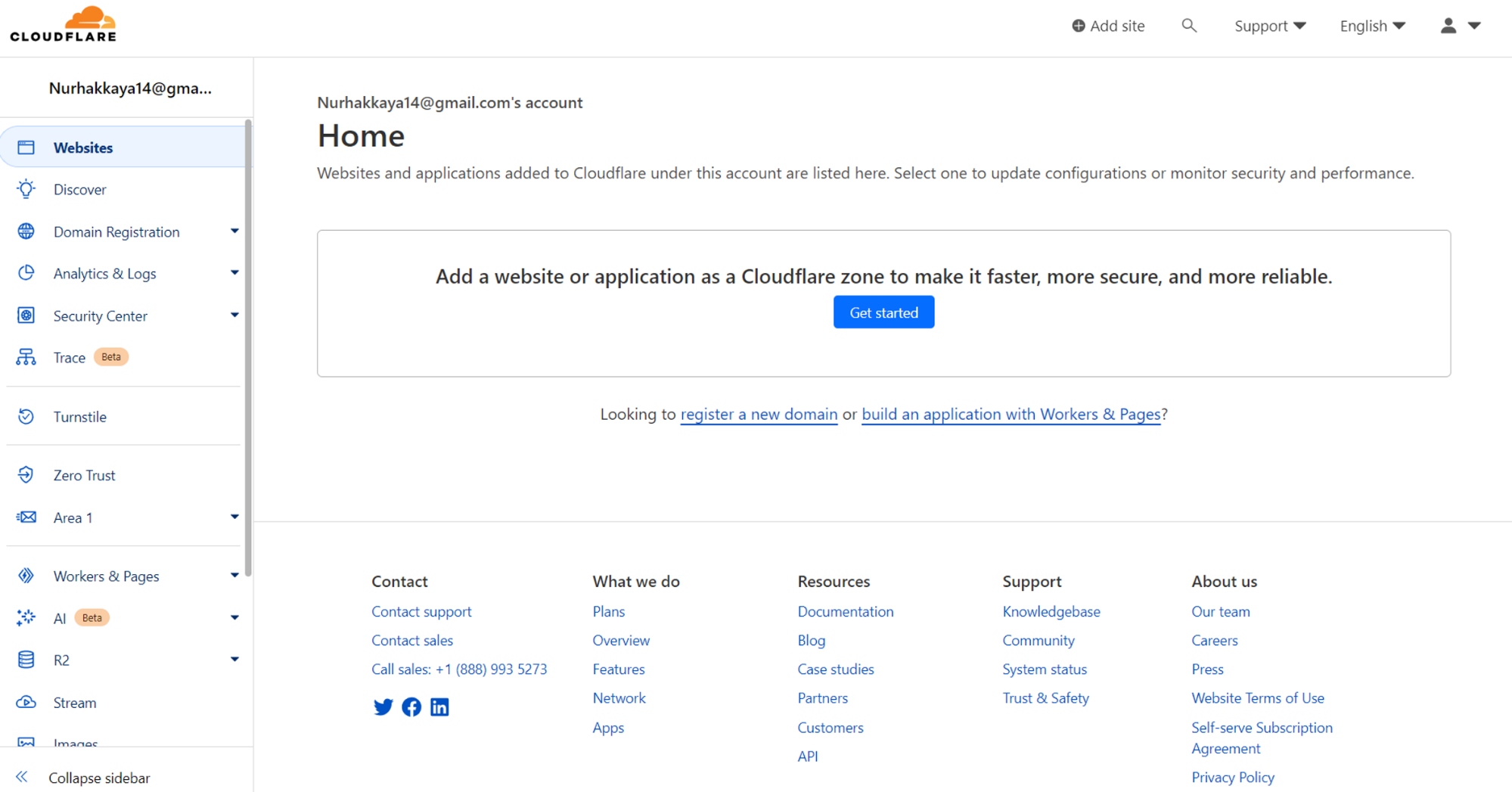Screen dimensions: 1512x792
Task: Open the Twitter social icon
Action: 383,707
